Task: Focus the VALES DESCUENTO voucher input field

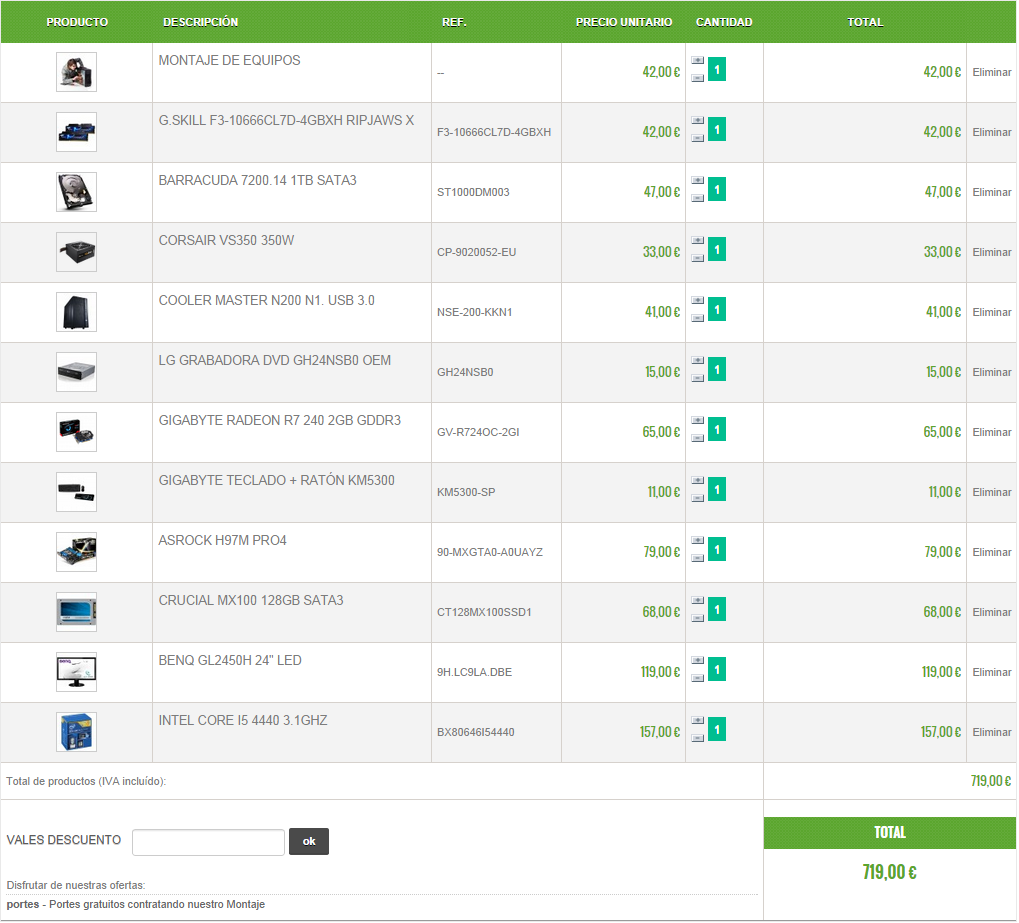Action: [208, 842]
